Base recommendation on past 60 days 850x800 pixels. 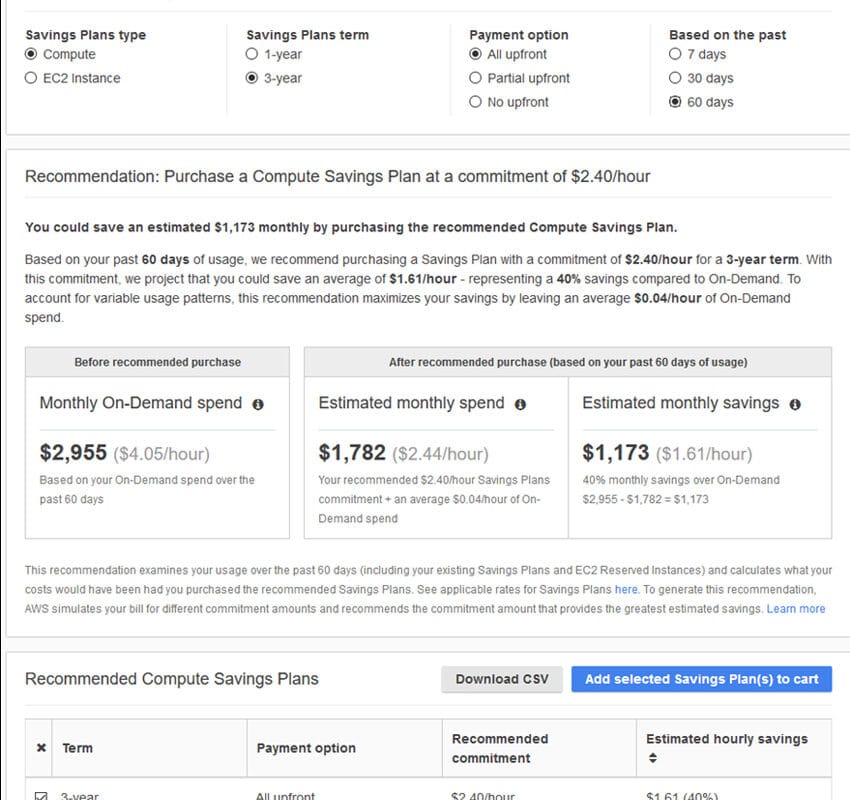click(x=675, y=102)
